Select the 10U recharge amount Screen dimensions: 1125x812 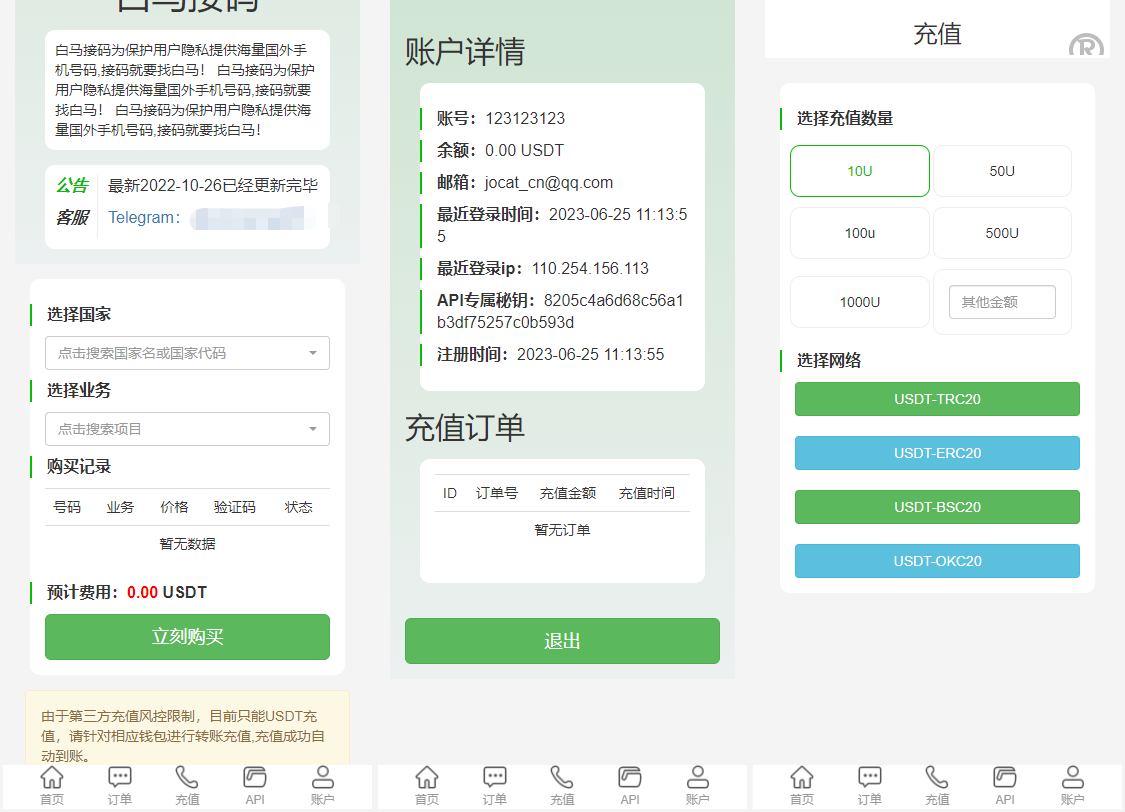[x=860, y=171]
